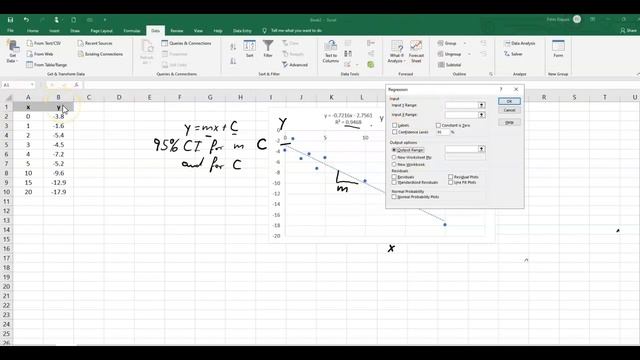Open the File menu
The width and height of the screenshot is (640, 360).
[x=10, y=31]
